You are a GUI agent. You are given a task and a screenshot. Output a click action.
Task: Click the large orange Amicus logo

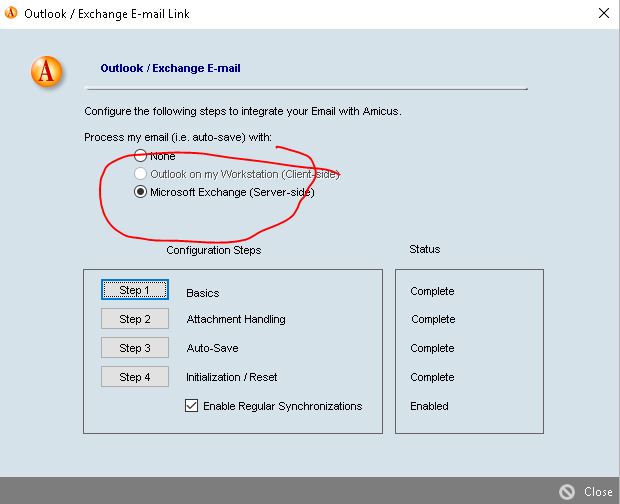click(47, 72)
